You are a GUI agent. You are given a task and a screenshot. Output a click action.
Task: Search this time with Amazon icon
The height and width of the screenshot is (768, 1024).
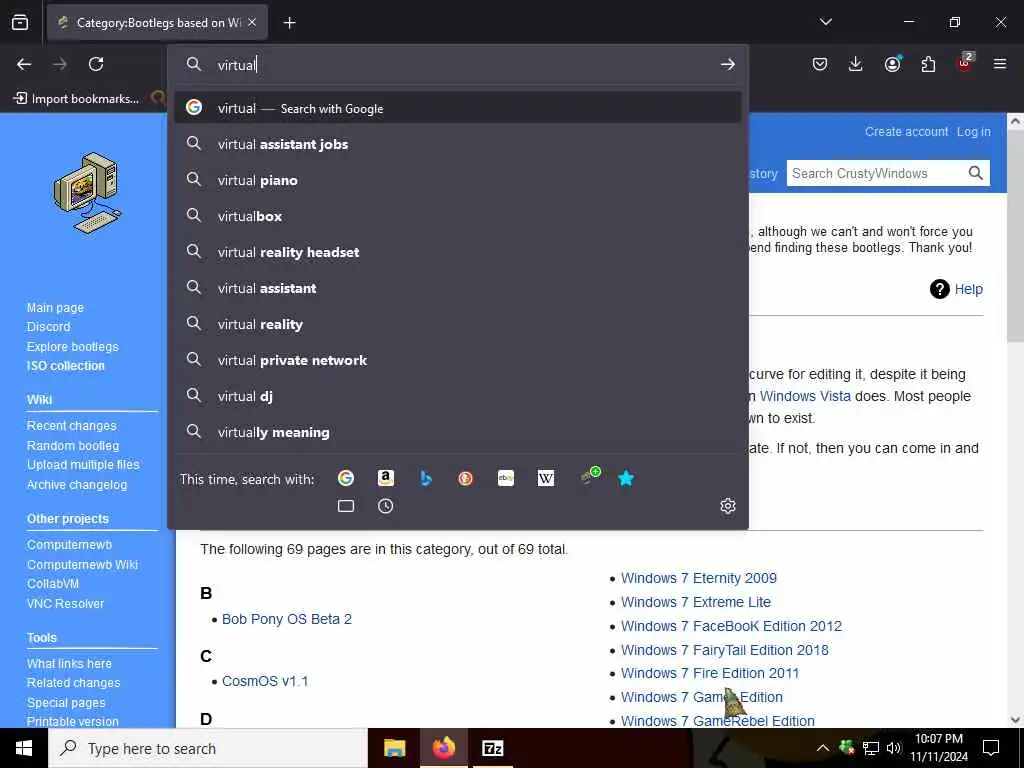[x=385, y=478]
